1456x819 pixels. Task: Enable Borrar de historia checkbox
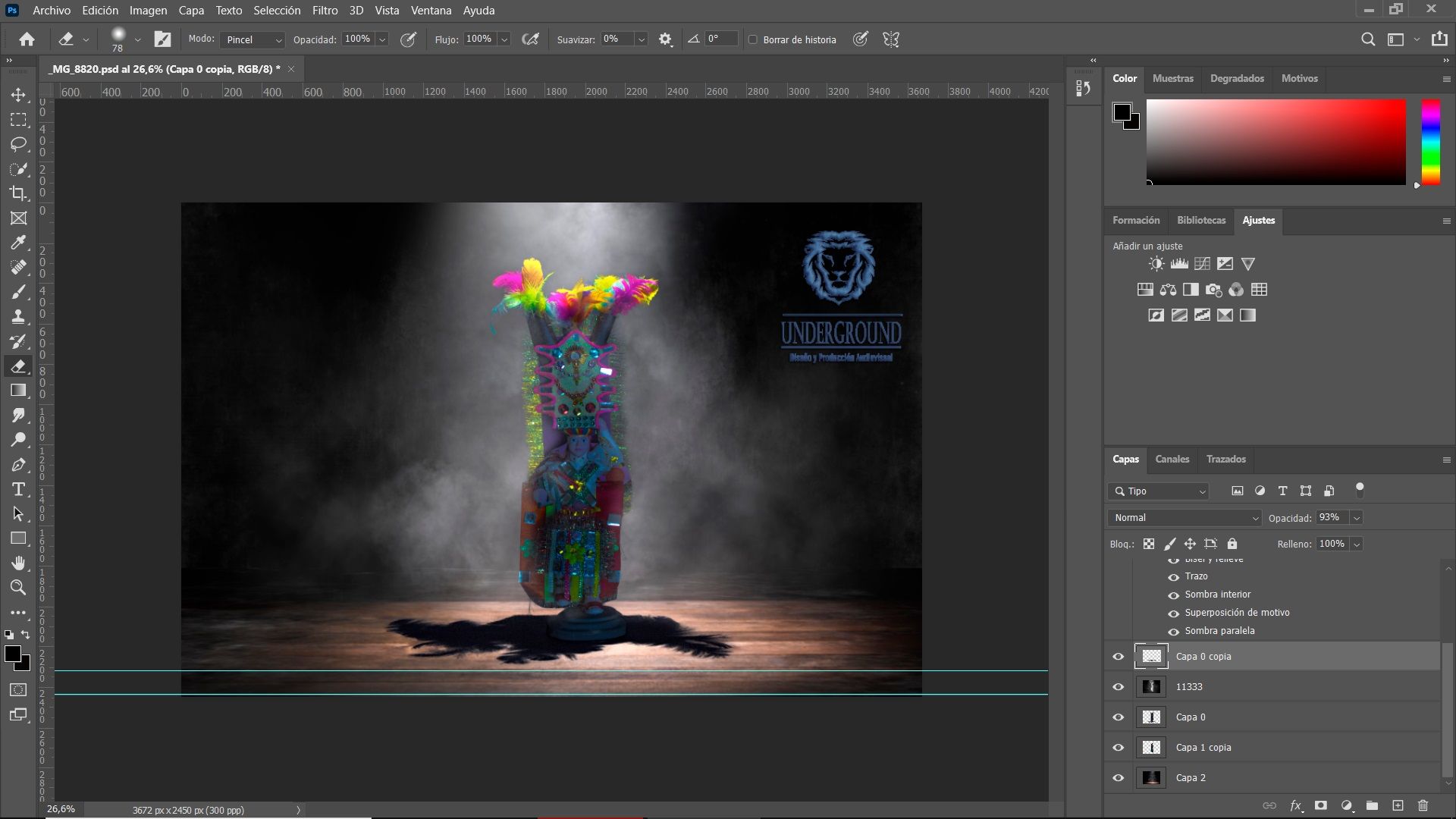point(753,39)
